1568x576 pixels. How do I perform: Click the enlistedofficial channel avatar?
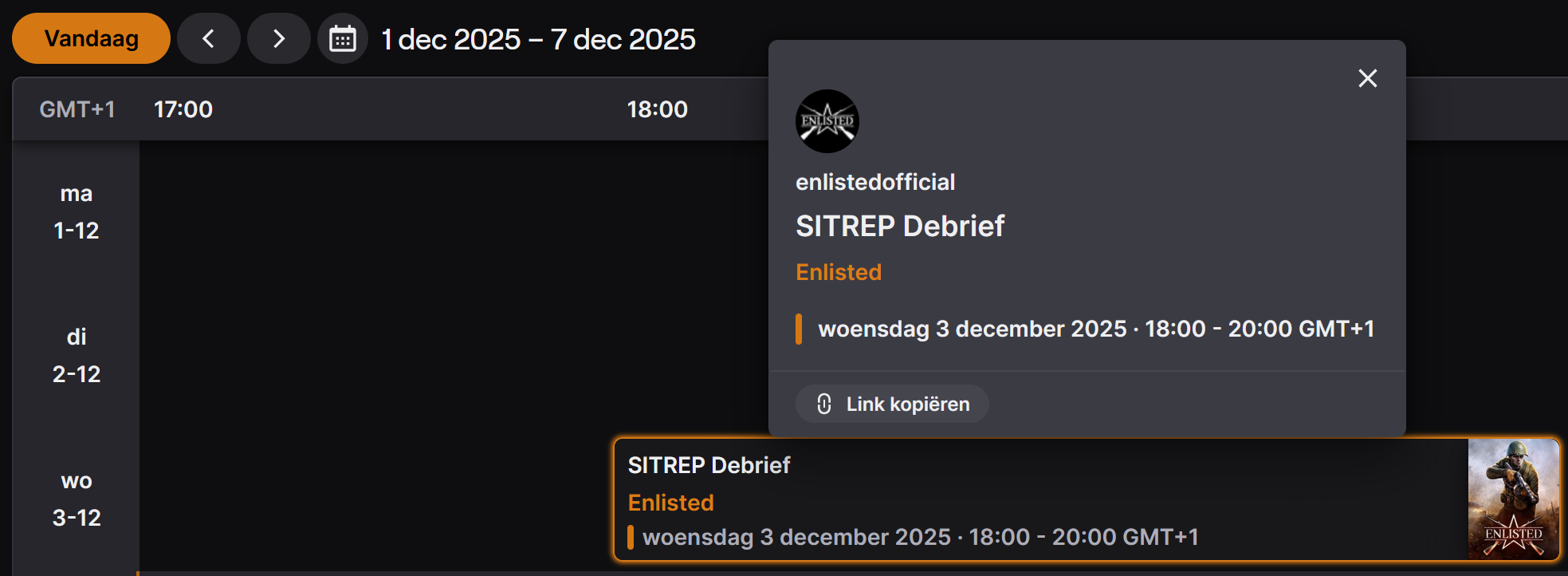click(x=827, y=121)
